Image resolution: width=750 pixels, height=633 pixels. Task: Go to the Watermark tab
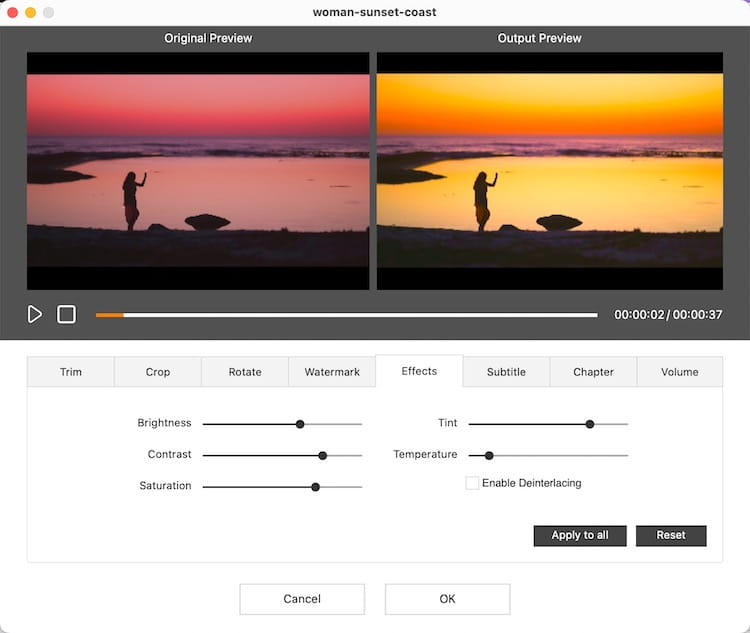[332, 372]
